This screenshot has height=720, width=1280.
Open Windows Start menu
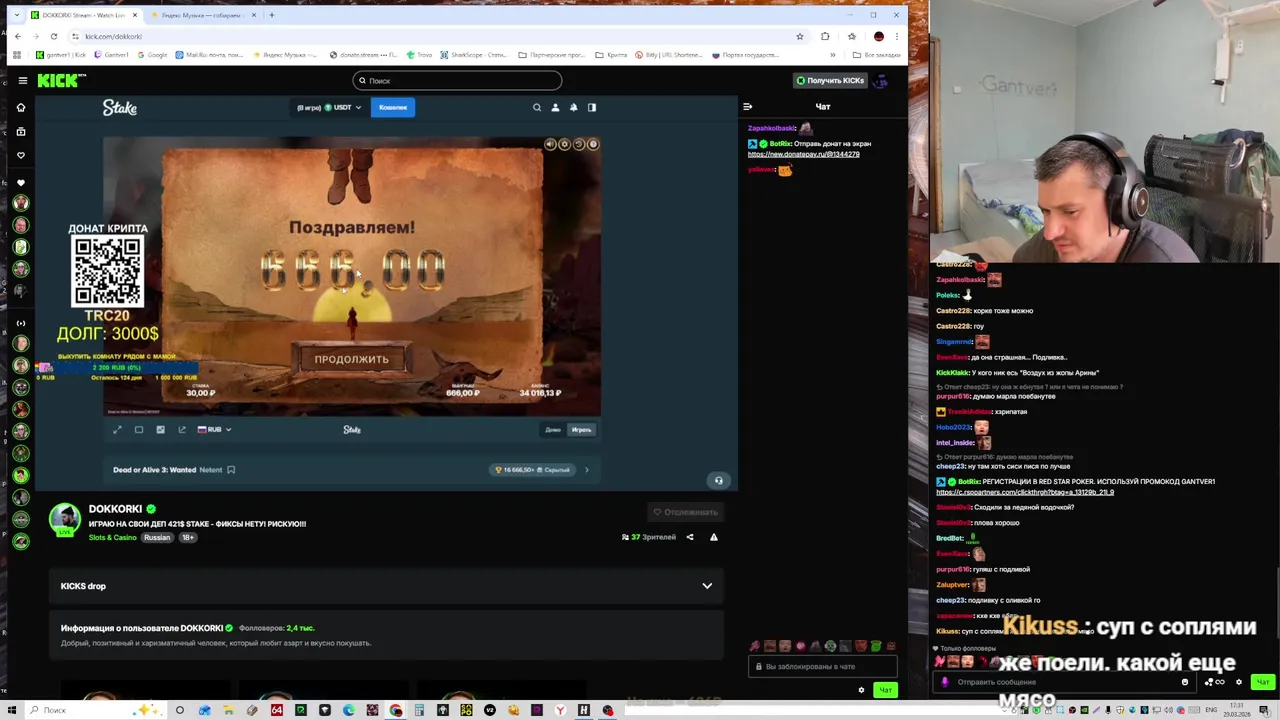click(x=12, y=710)
